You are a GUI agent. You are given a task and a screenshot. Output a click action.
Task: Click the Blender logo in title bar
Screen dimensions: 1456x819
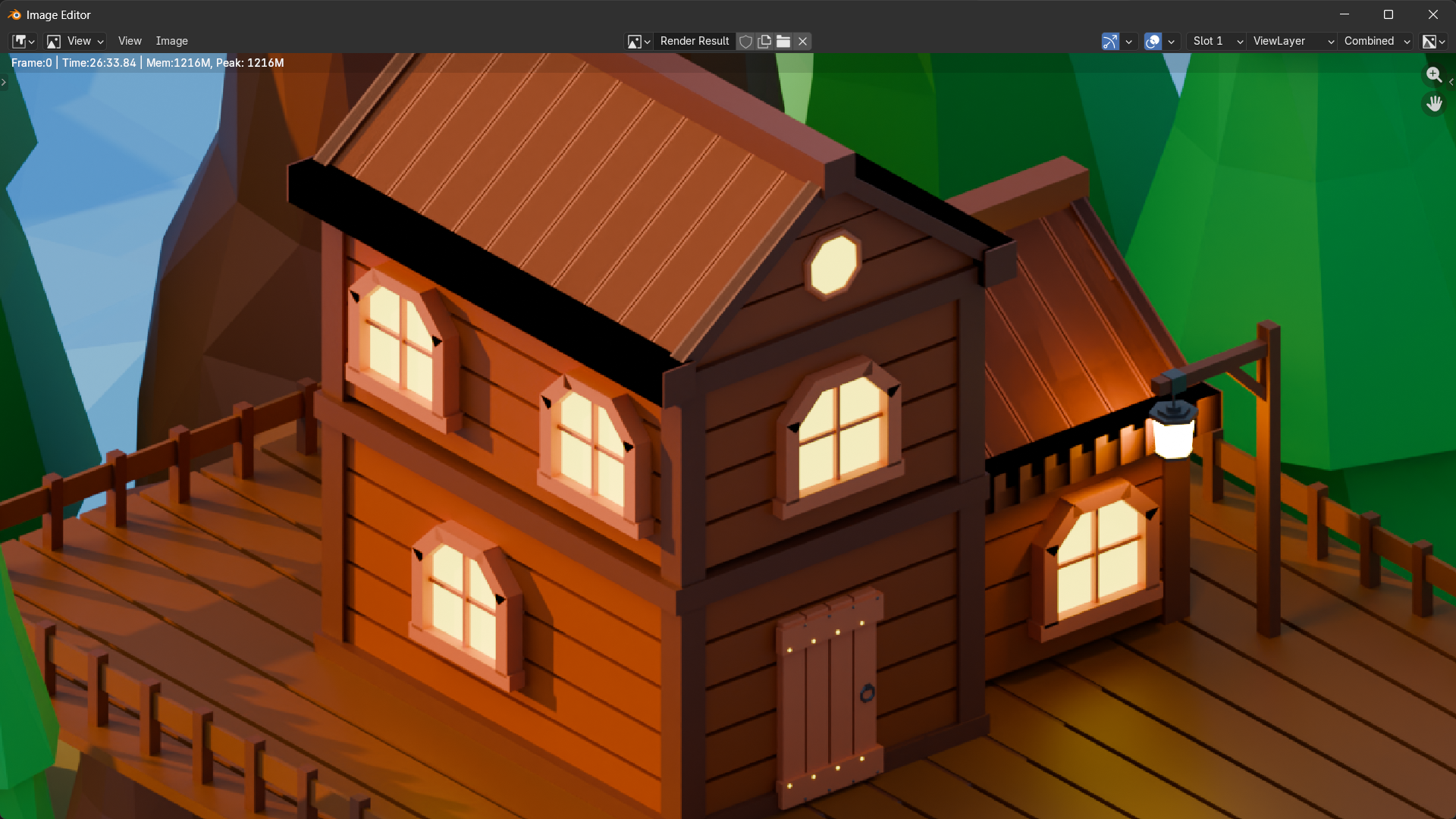(14, 14)
